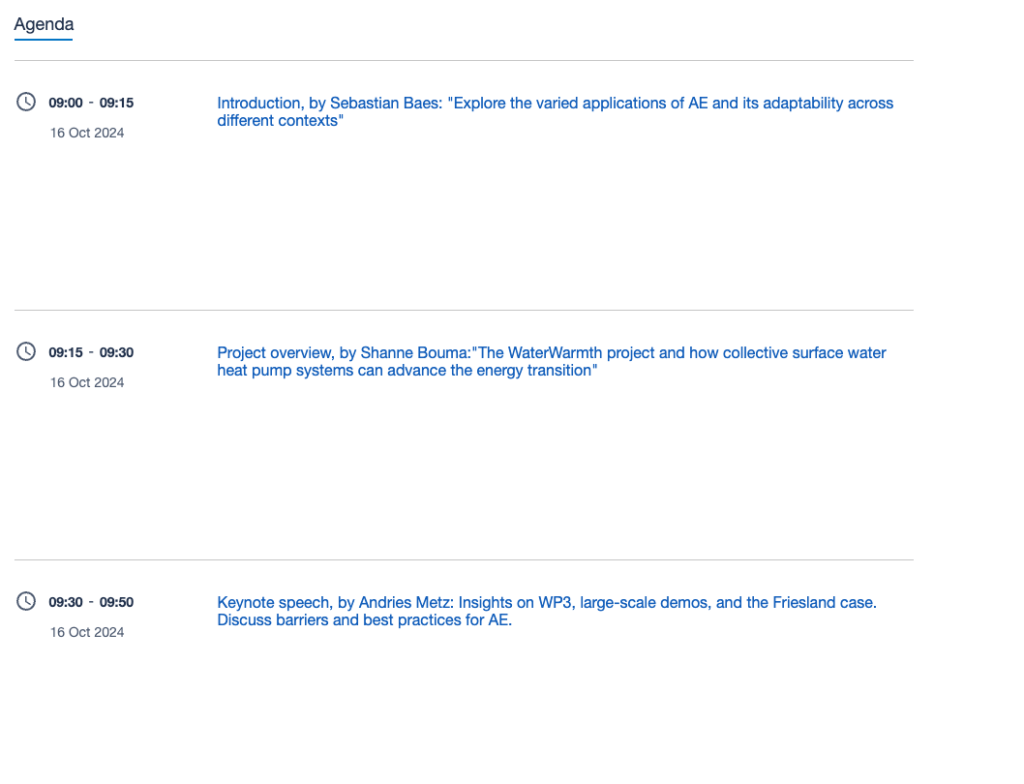
Task: Click the 09:50 end time of the Keynote
Action: [x=116, y=603]
